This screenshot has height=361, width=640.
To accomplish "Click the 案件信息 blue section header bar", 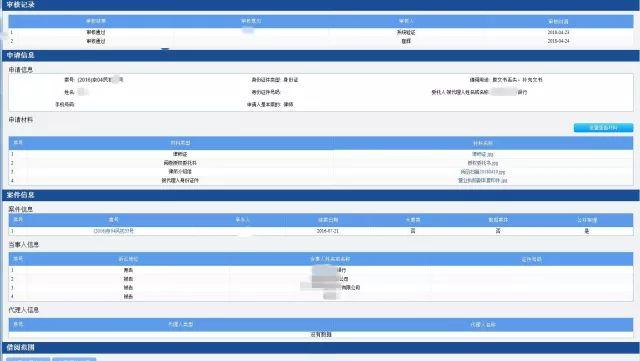I will [320, 195].
